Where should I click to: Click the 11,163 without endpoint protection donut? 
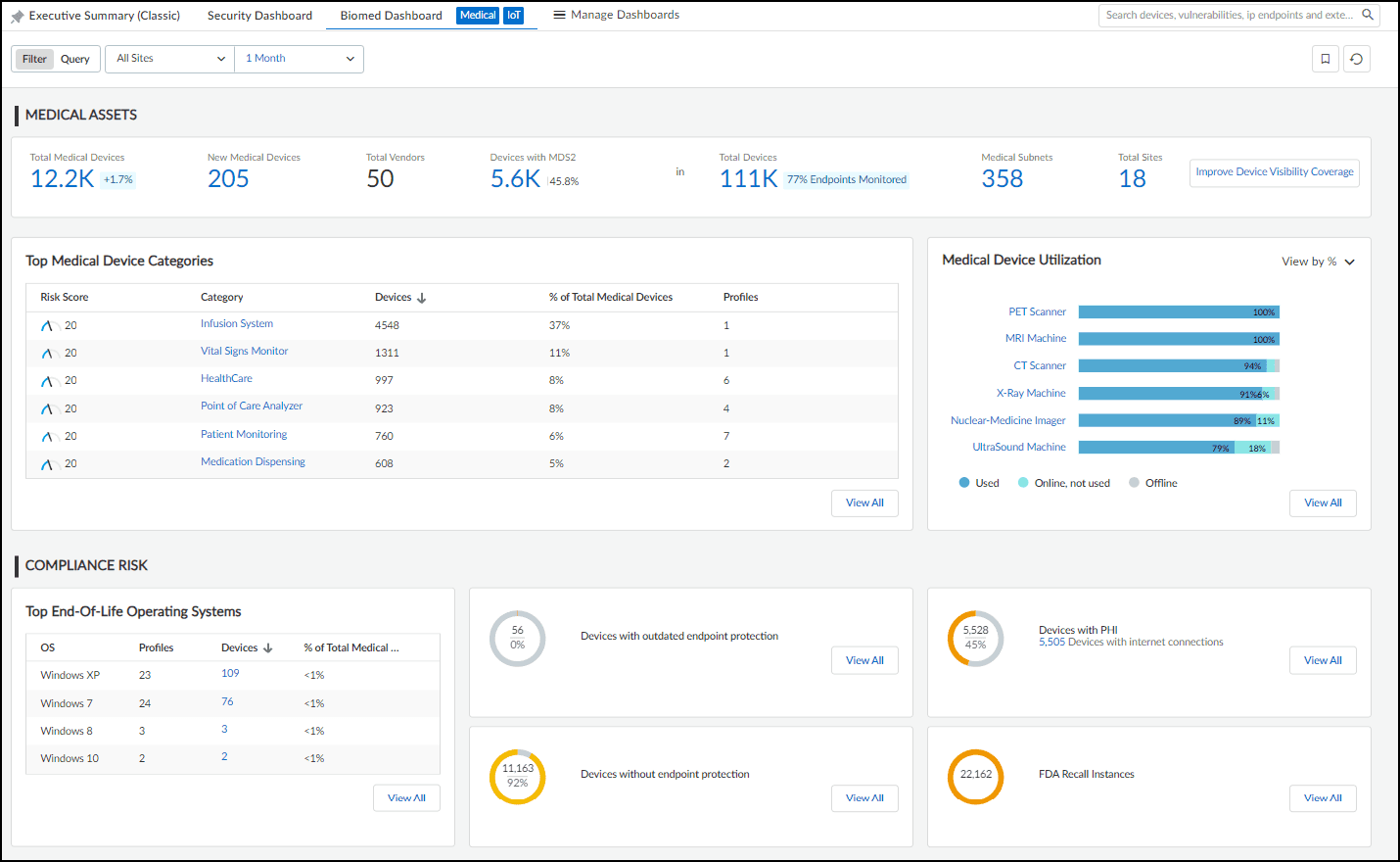click(517, 776)
